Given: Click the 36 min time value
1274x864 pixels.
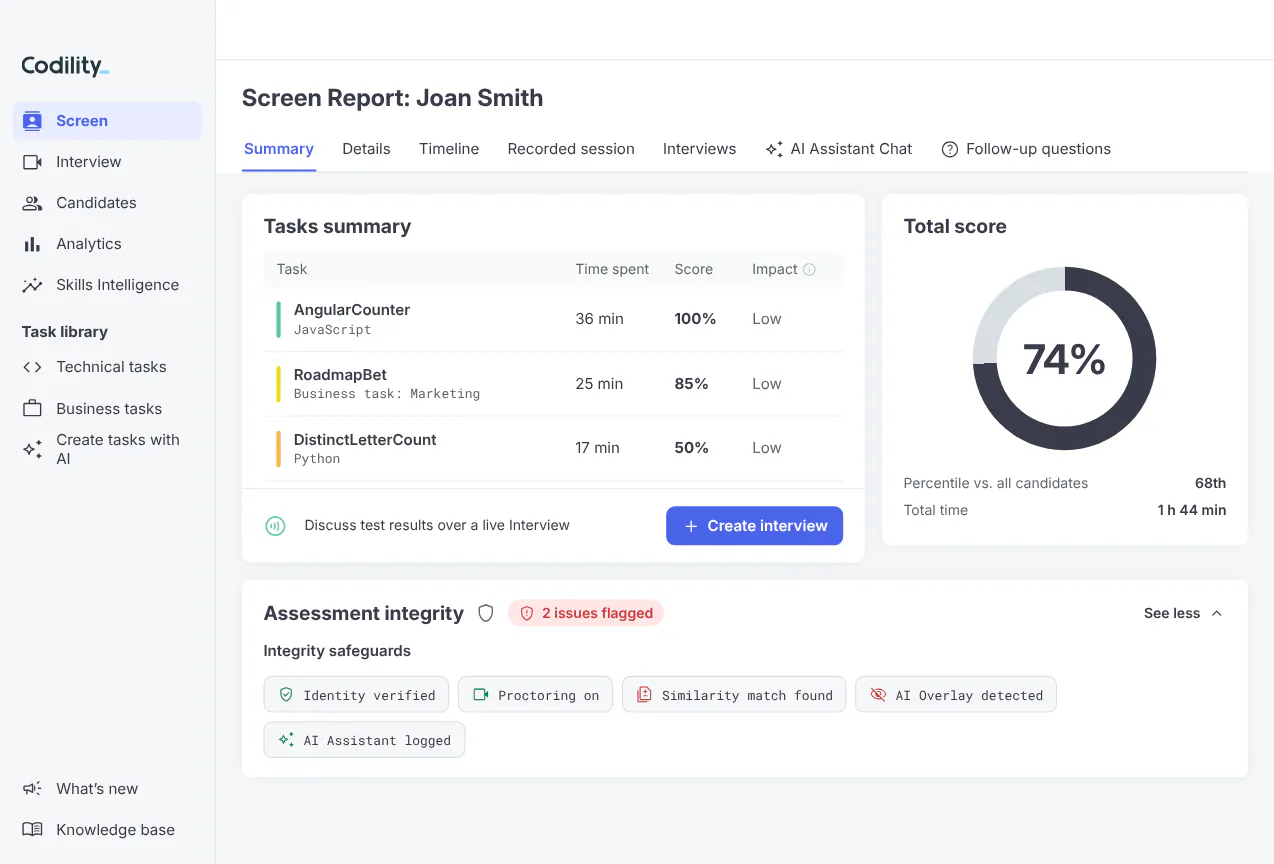Looking at the screenshot, I should (599, 319).
